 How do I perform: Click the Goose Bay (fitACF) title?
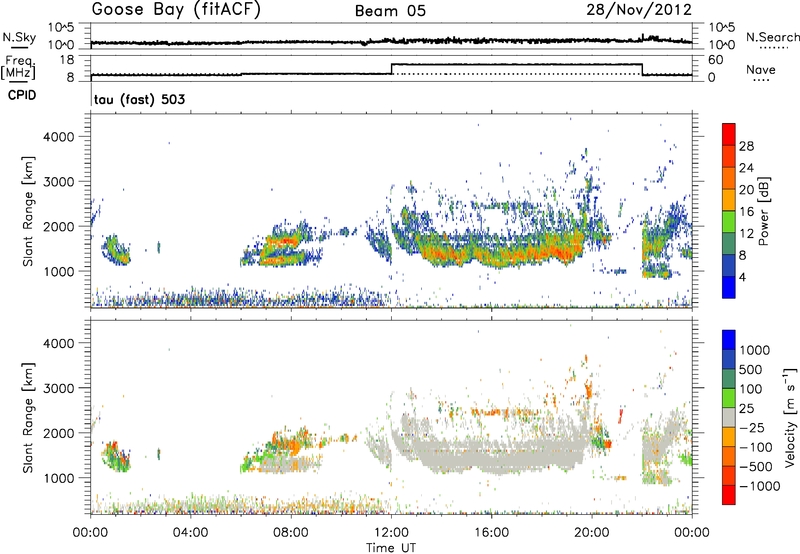point(176,10)
